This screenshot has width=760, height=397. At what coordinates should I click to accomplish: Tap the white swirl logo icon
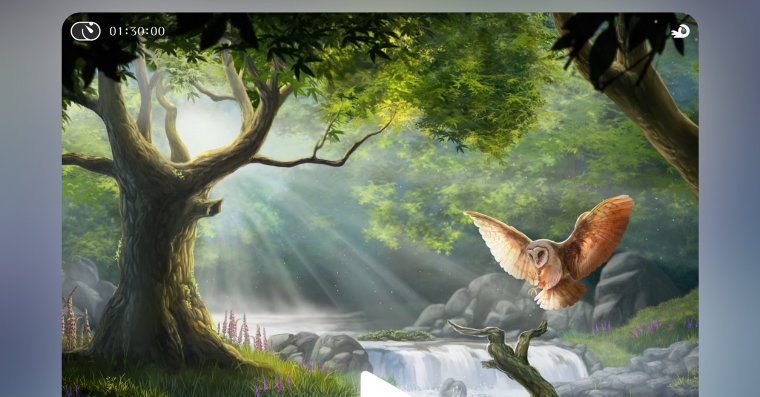click(681, 32)
